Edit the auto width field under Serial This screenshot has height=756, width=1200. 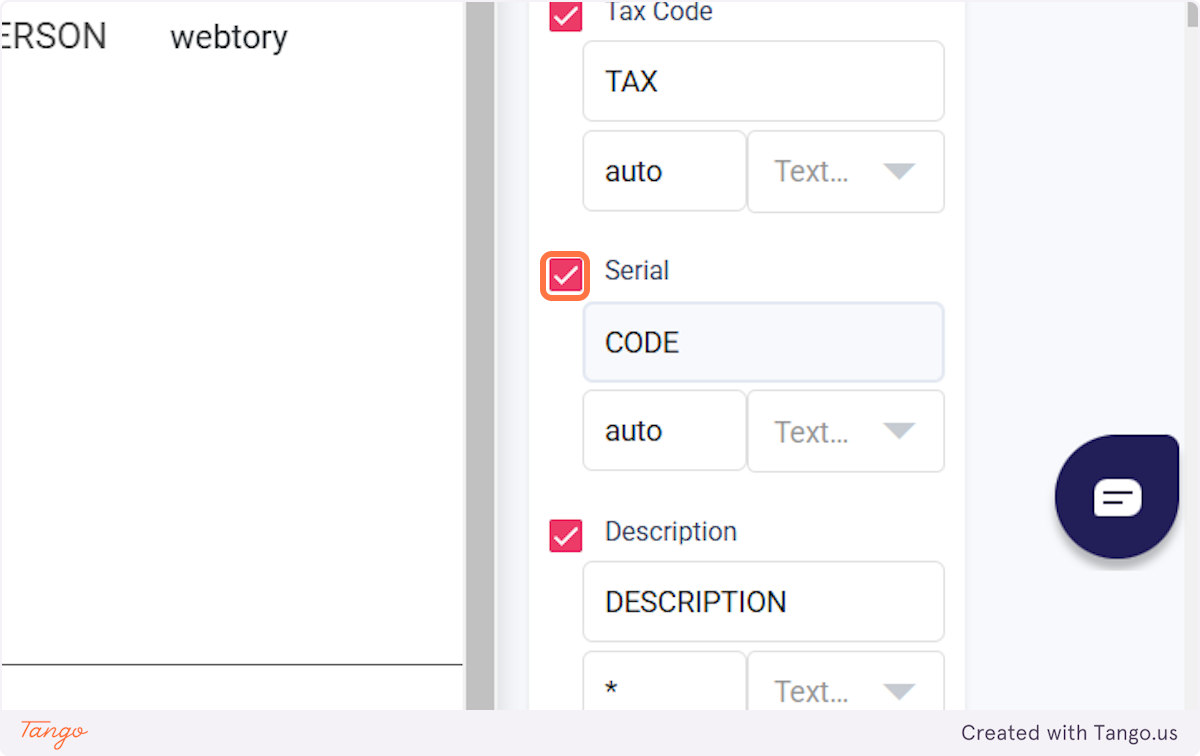665,431
